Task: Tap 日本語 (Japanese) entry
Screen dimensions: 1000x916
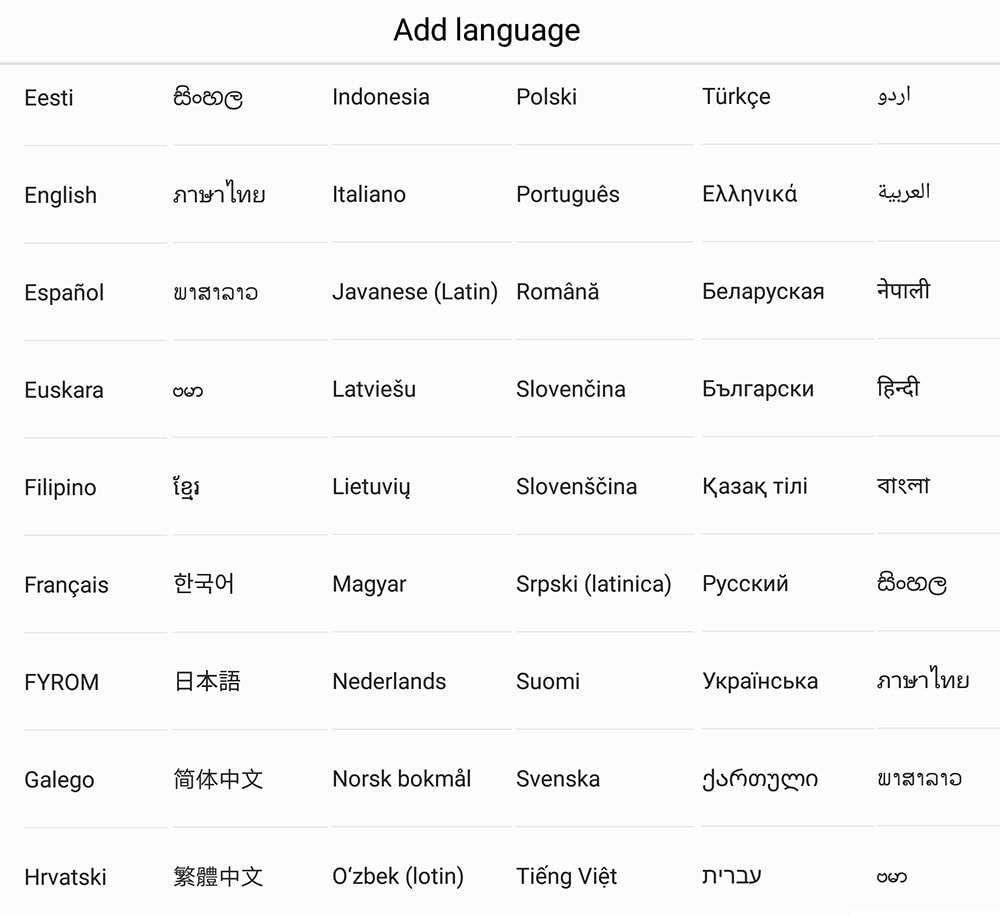Action: coord(207,681)
